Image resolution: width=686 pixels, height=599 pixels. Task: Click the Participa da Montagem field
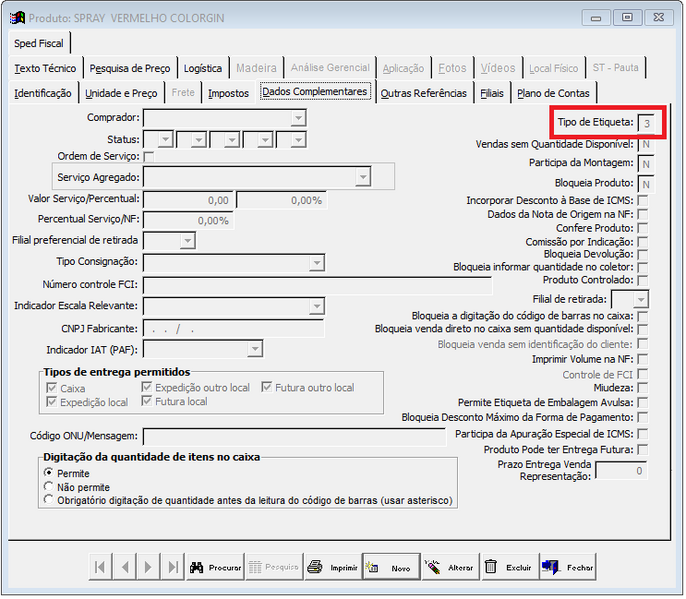pos(646,164)
